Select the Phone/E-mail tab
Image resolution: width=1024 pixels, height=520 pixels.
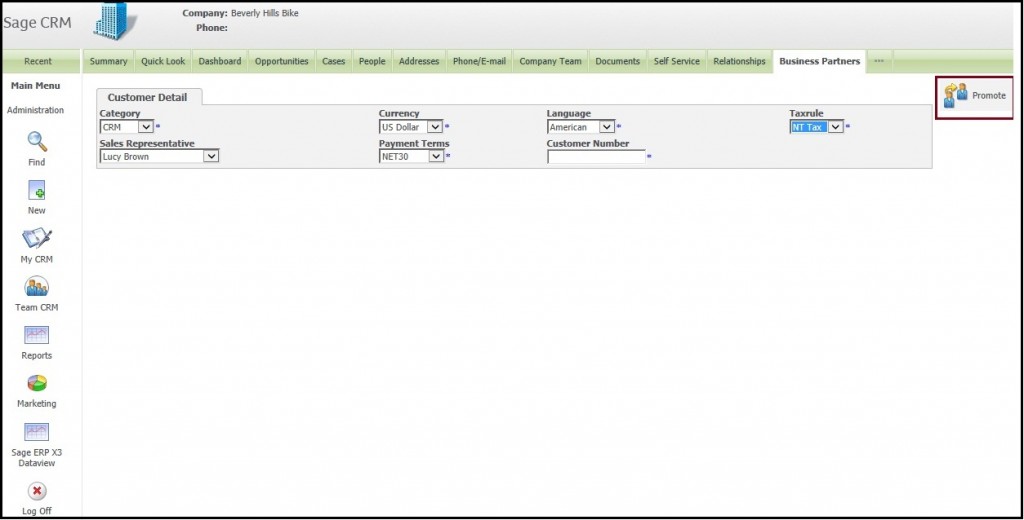[x=479, y=61]
